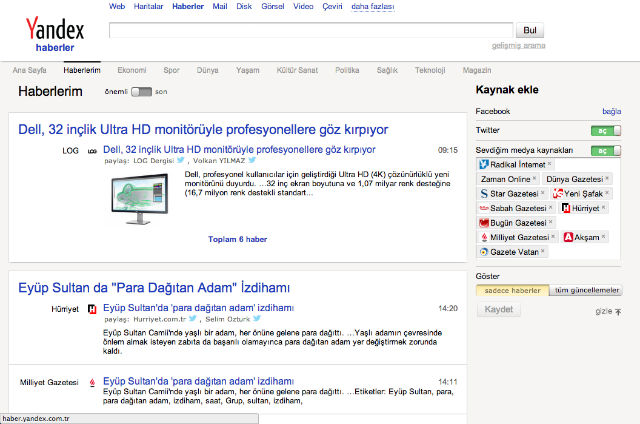Click the Star Gazetesi source icon
Image resolution: width=640 pixels, height=424 pixels.
(x=484, y=193)
